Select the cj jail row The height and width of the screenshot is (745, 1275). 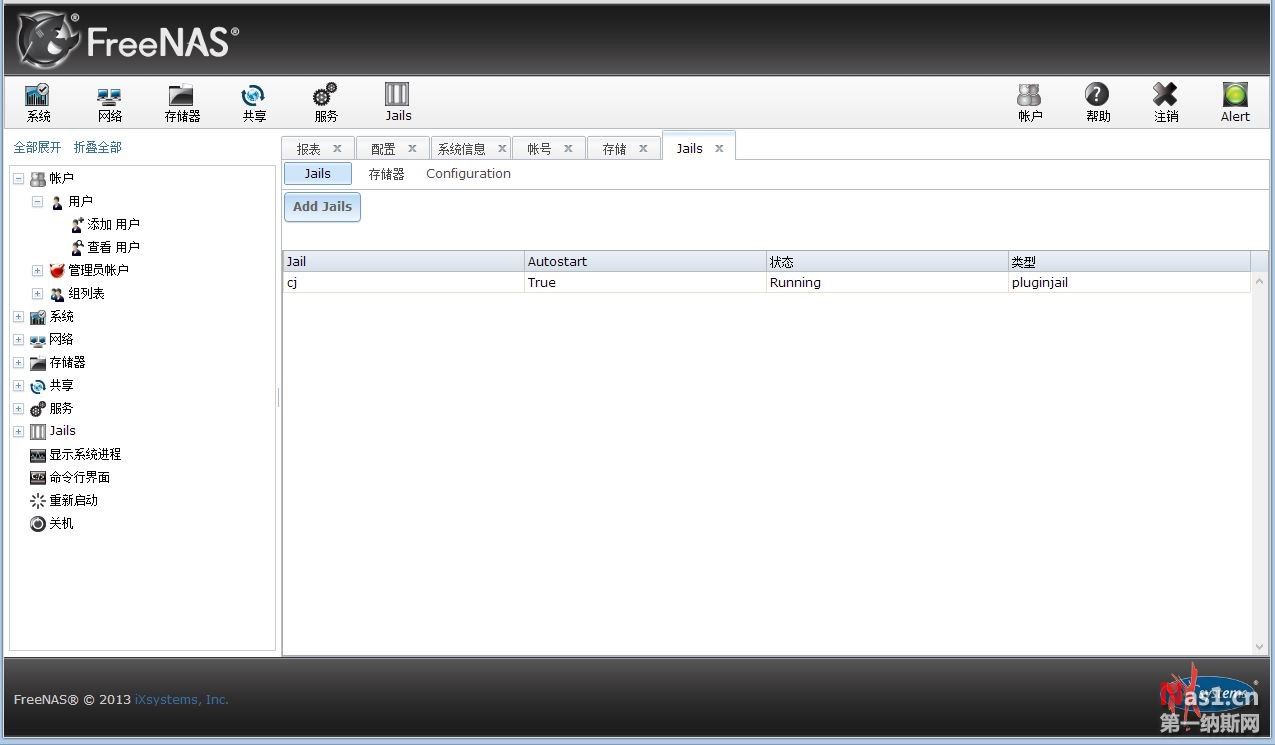click(x=767, y=282)
